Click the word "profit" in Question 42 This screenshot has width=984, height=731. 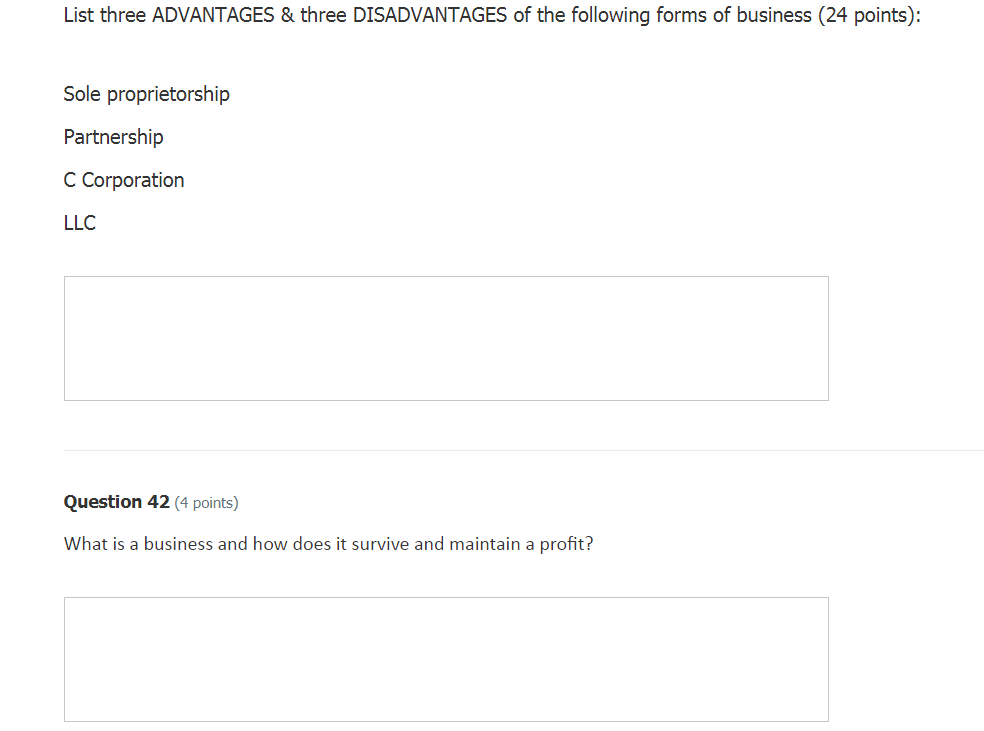click(565, 544)
